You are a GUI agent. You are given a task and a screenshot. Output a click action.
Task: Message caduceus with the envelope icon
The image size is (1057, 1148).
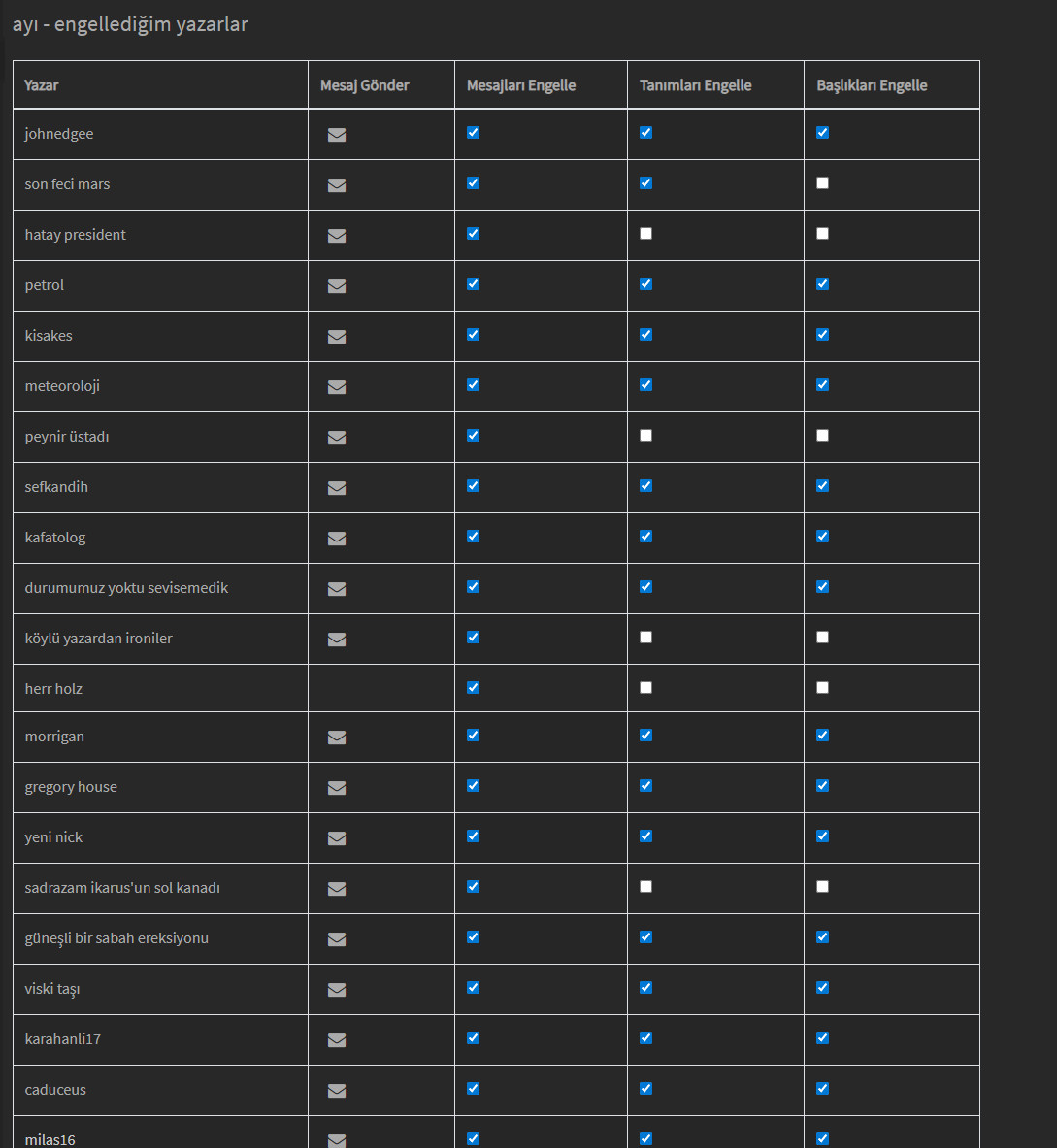click(x=337, y=1091)
